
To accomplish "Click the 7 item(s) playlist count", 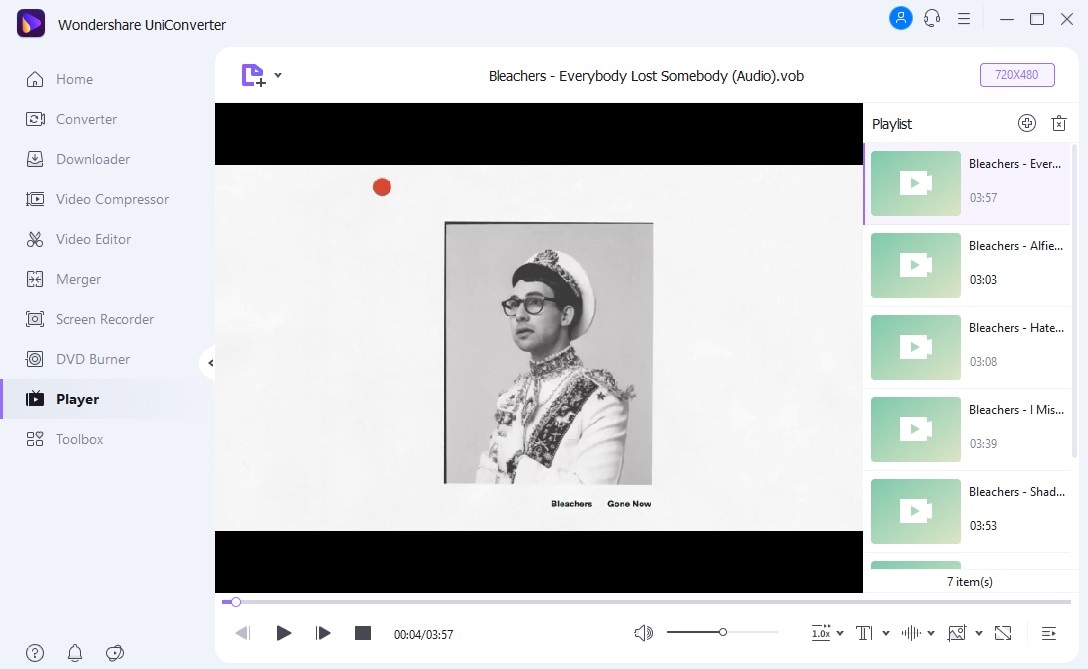I will tap(969, 582).
